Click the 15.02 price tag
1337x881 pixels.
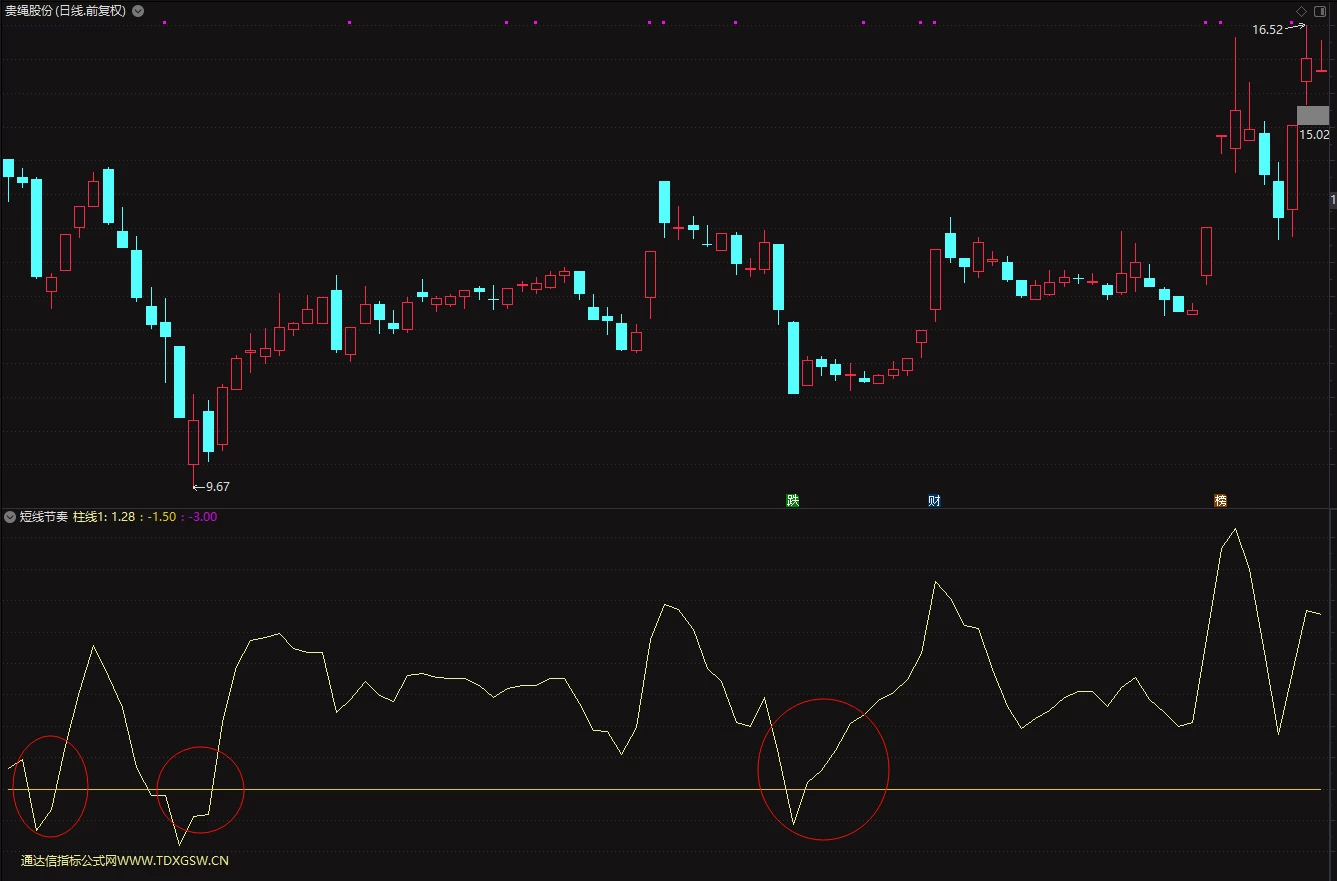tap(1314, 134)
